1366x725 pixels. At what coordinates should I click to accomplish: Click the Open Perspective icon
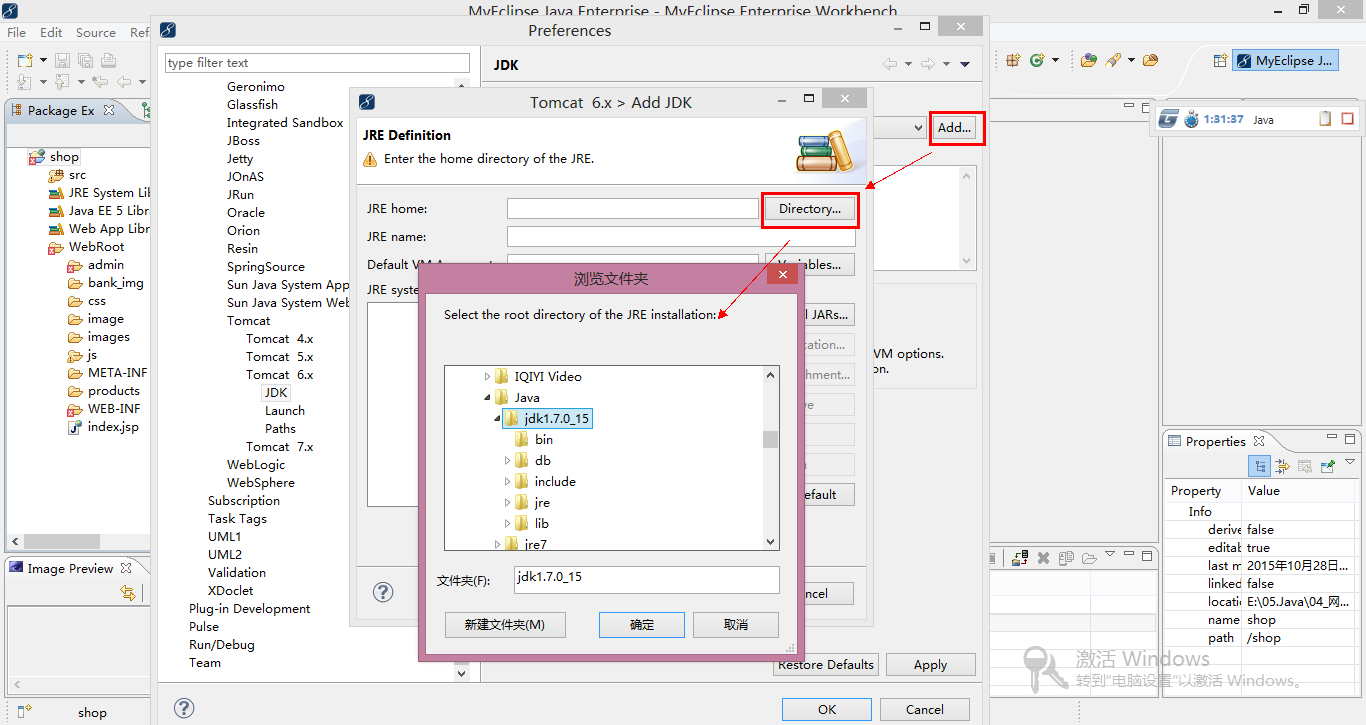[x=1219, y=61]
